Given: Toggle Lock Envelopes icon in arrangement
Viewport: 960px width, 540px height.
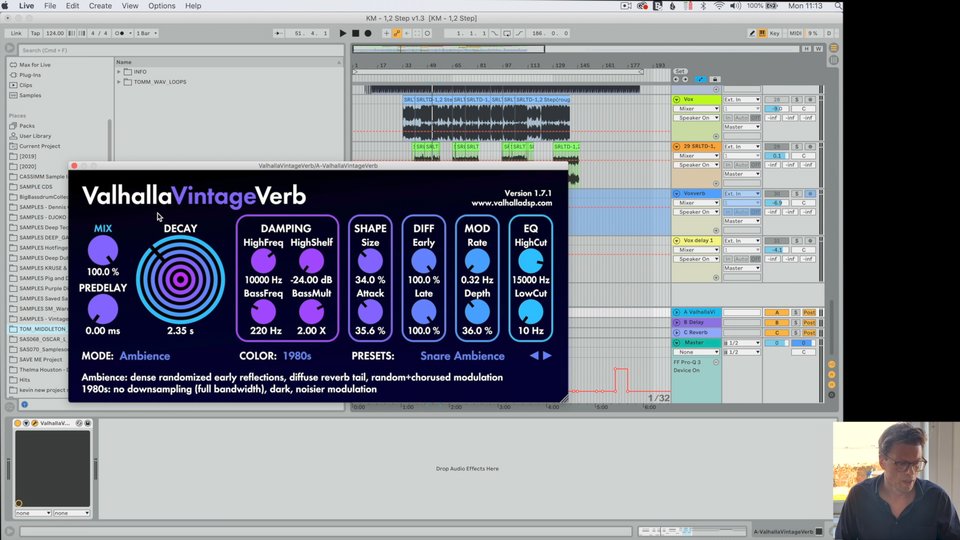Looking at the screenshot, I should [x=714, y=79].
